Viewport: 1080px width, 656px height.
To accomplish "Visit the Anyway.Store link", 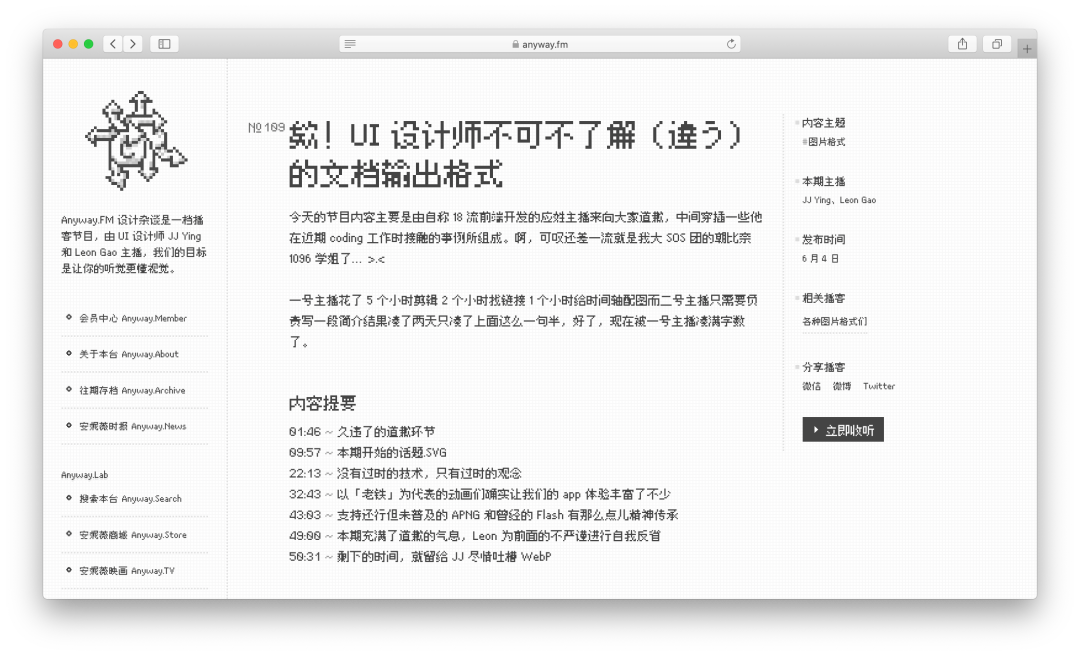I will point(133,535).
